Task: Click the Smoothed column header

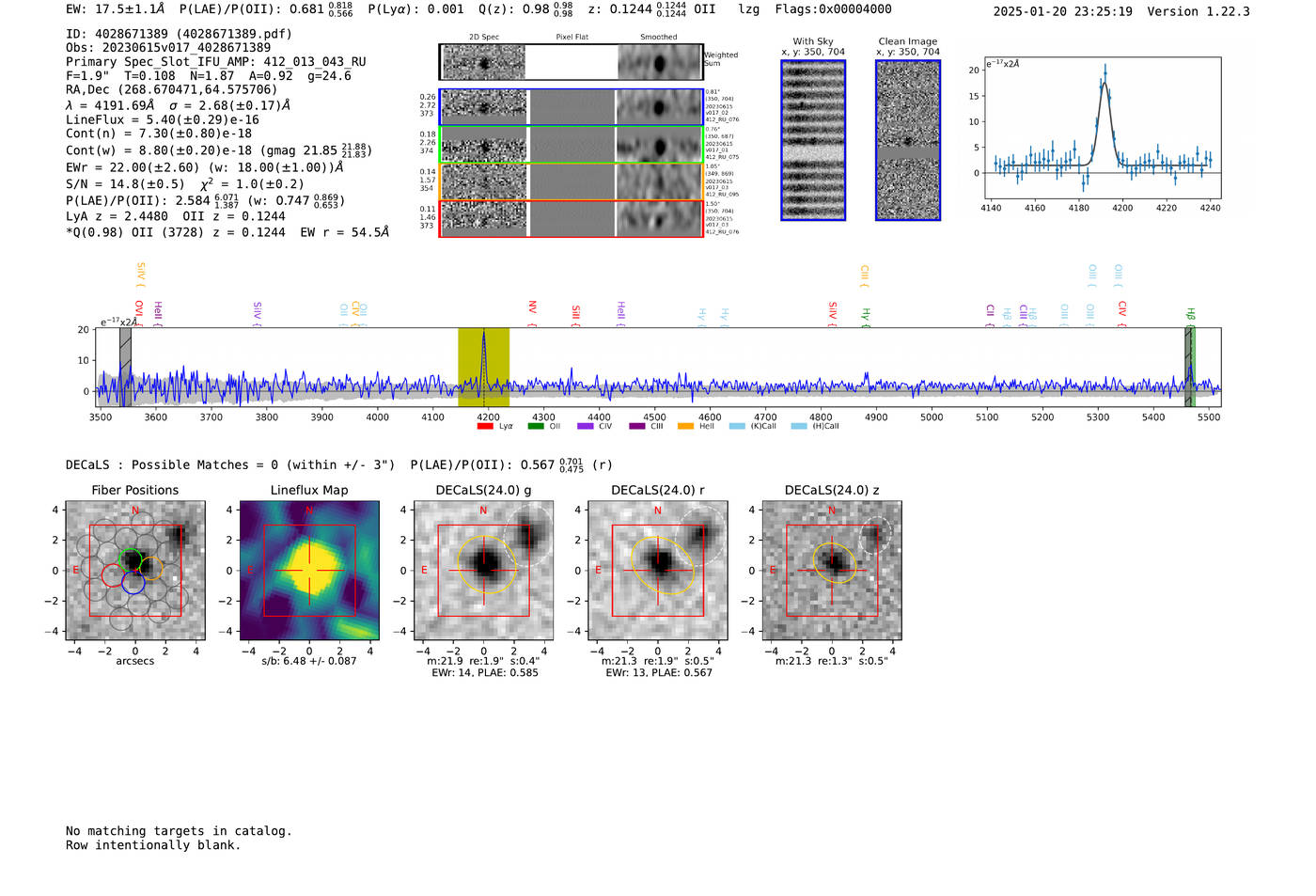Action: pos(659,37)
